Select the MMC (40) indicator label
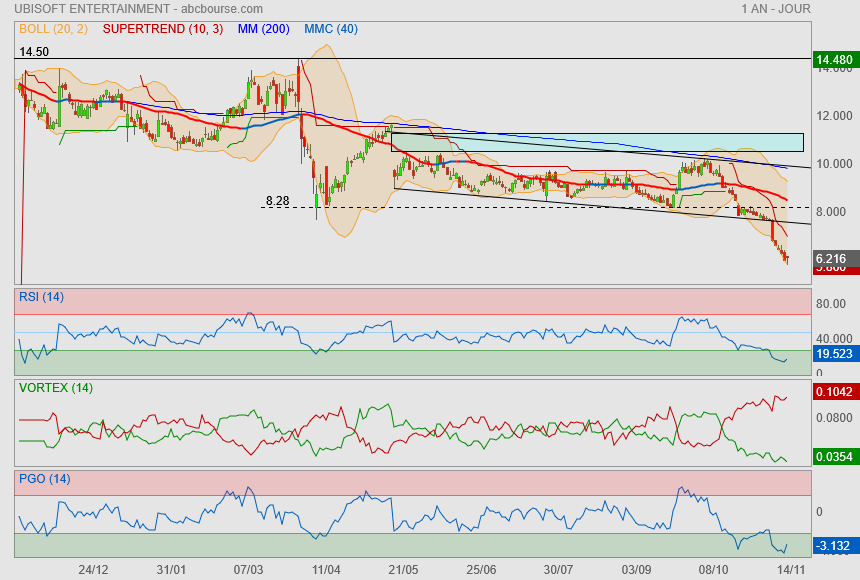 tap(330, 29)
